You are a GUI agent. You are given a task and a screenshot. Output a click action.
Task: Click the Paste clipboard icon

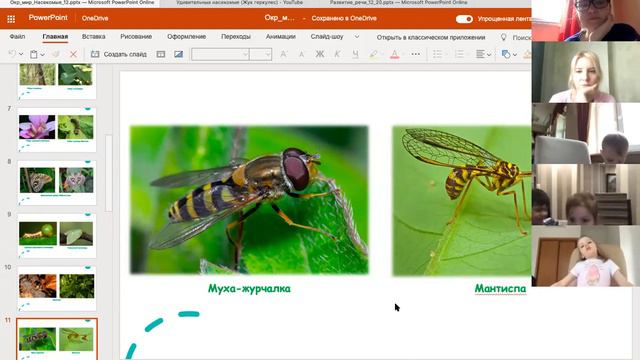(34, 54)
